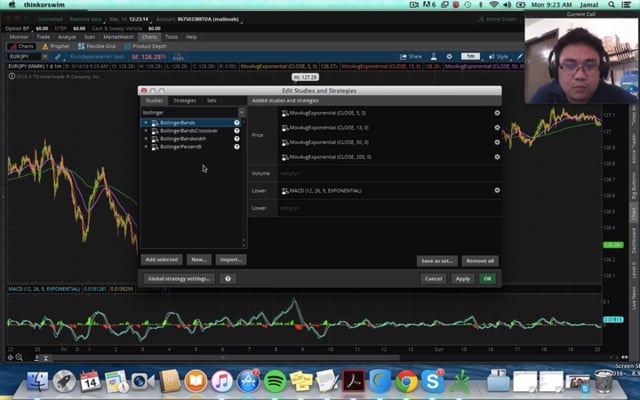The image size is (640, 400).
Task: Open settings gear for the MACD study
Action: 497,190
